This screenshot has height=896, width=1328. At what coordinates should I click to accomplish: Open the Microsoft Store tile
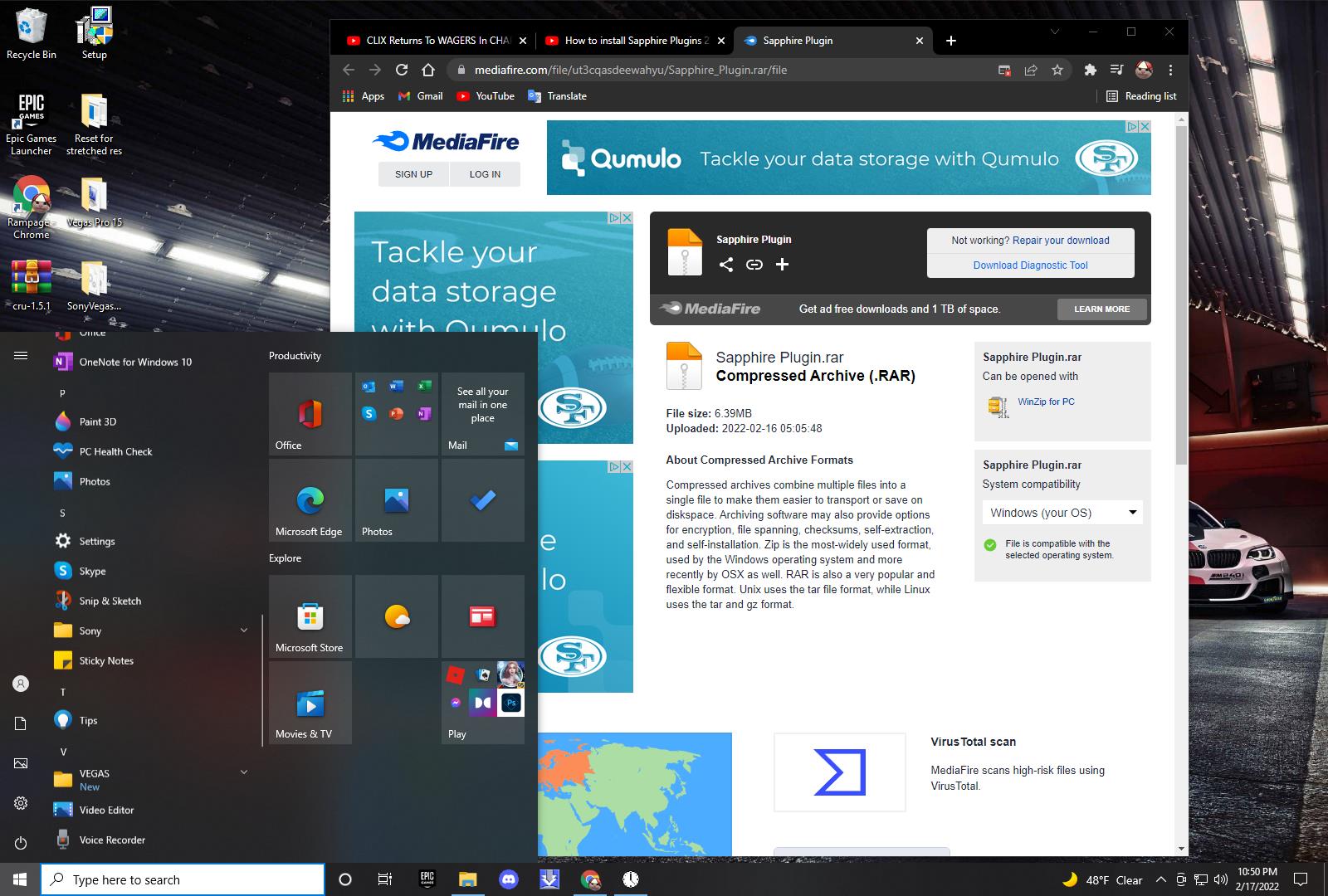(310, 616)
